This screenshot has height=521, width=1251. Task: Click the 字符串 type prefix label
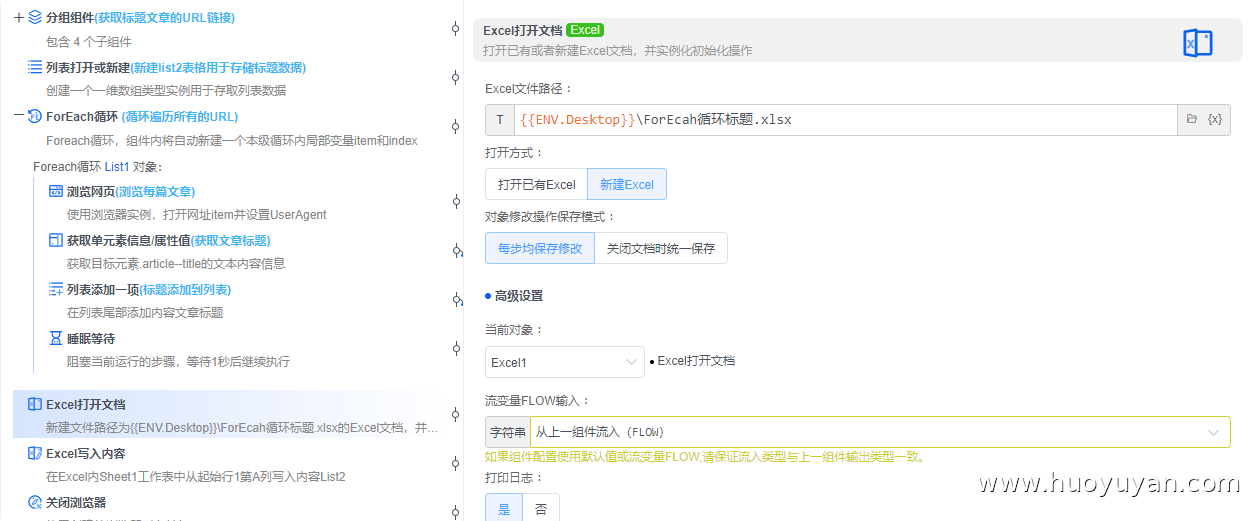[x=508, y=432]
